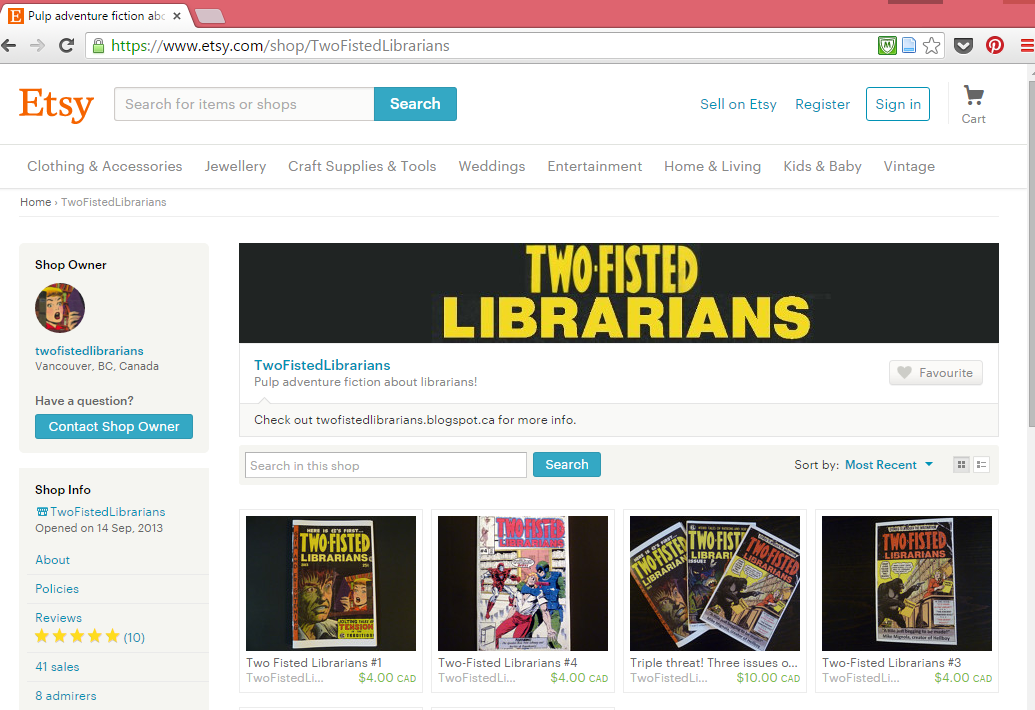The width and height of the screenshot is (1035, 710).
Task: Click the browser address bar URL
Action: [281, 46]
